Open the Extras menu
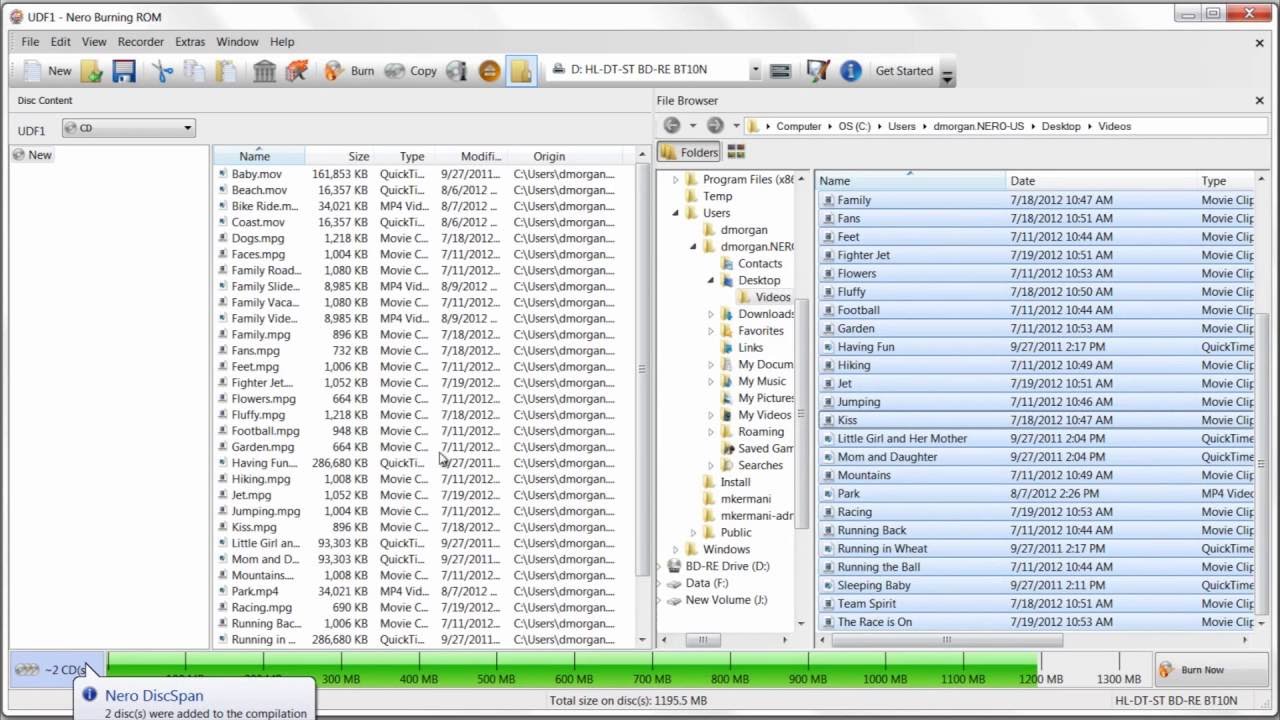This screenshot has height=720, width=1280. coord(190,42)
